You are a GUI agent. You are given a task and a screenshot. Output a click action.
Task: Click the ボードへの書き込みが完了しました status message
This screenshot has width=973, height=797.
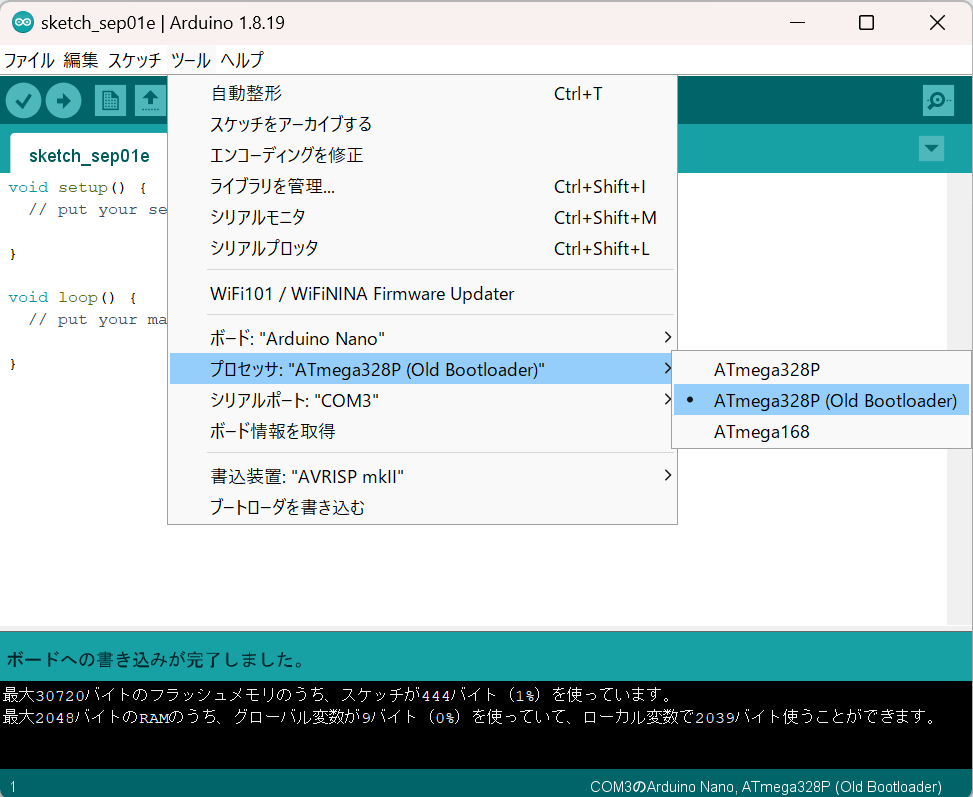[155, 659]
